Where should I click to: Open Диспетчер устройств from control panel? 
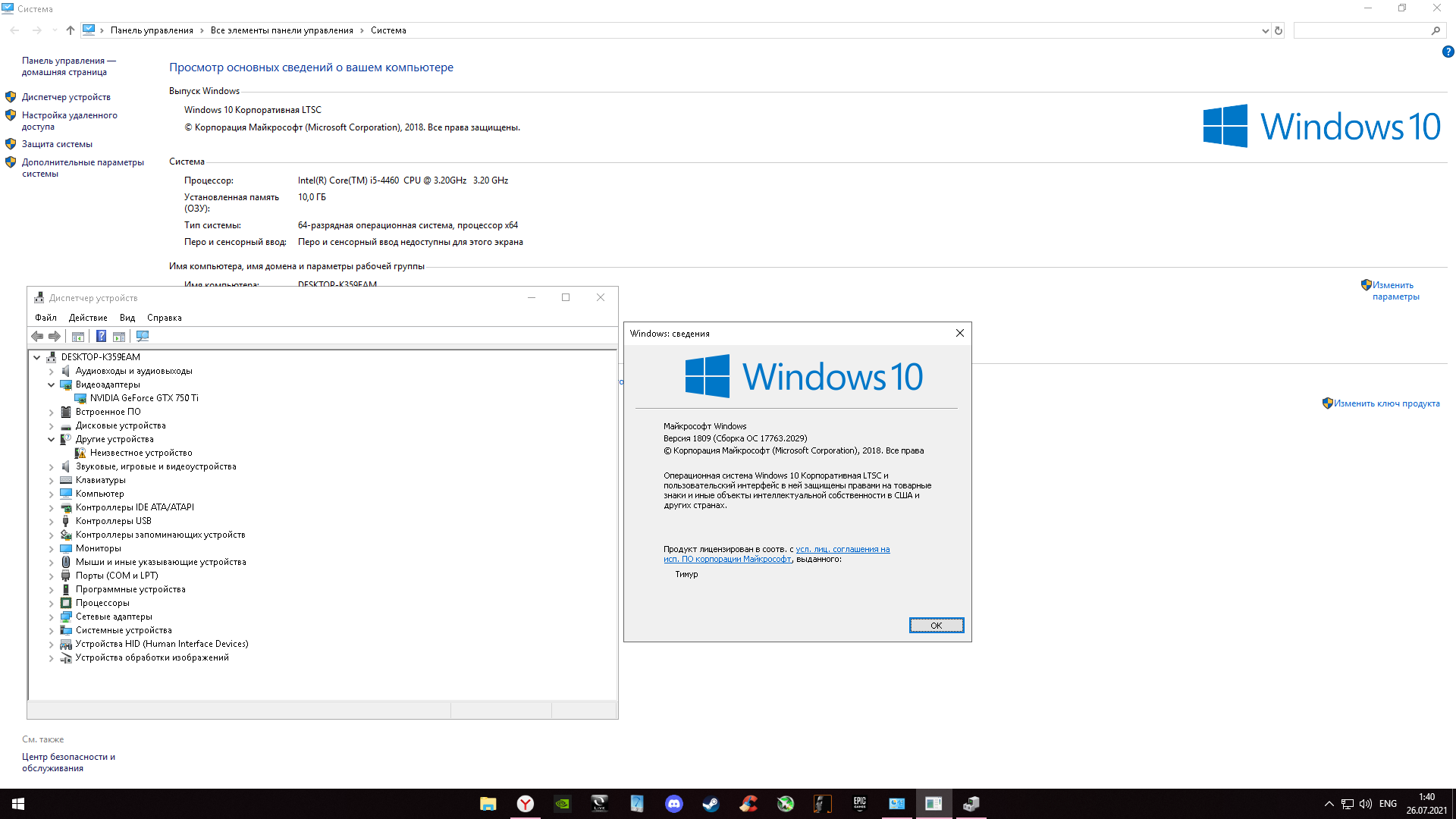(65, 97)
